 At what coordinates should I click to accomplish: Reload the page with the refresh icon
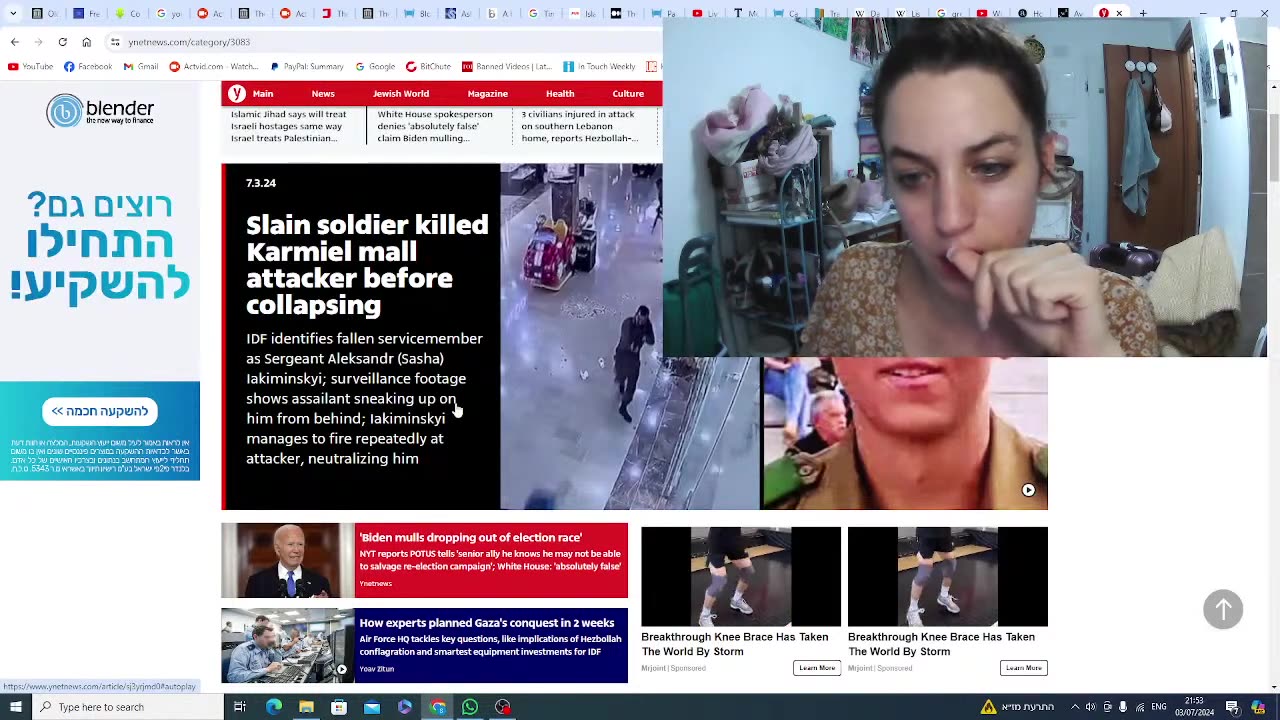62,42
